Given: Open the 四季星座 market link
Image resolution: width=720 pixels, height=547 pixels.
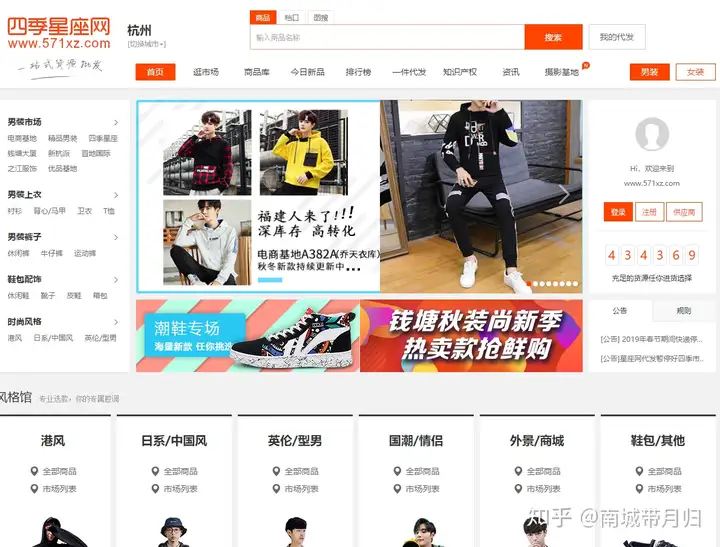Looking at the screenshot, I should click(103, 138).
